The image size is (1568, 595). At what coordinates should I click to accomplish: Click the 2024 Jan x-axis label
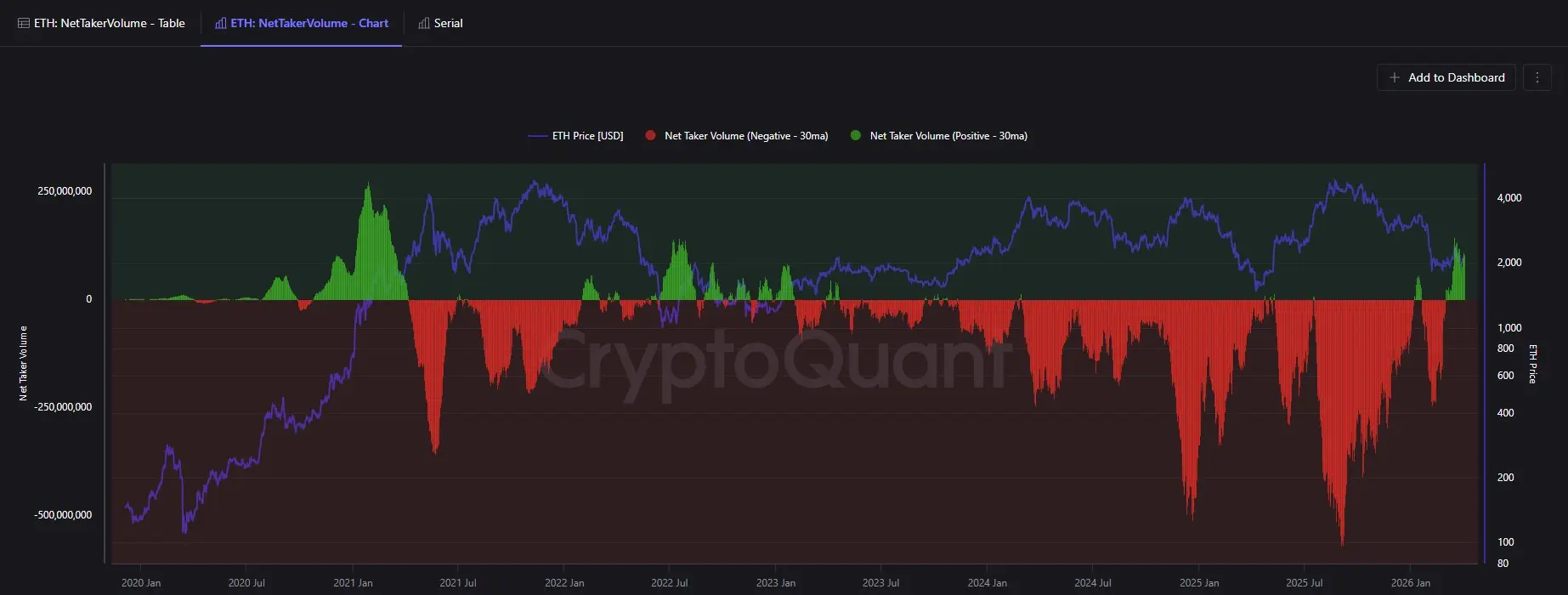(x=988, y=583)
